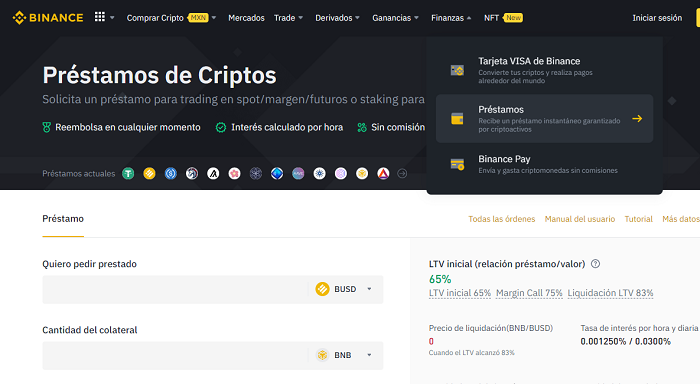
Task: Select the blue diamond coin icon
Action: [x=277, y=173]
